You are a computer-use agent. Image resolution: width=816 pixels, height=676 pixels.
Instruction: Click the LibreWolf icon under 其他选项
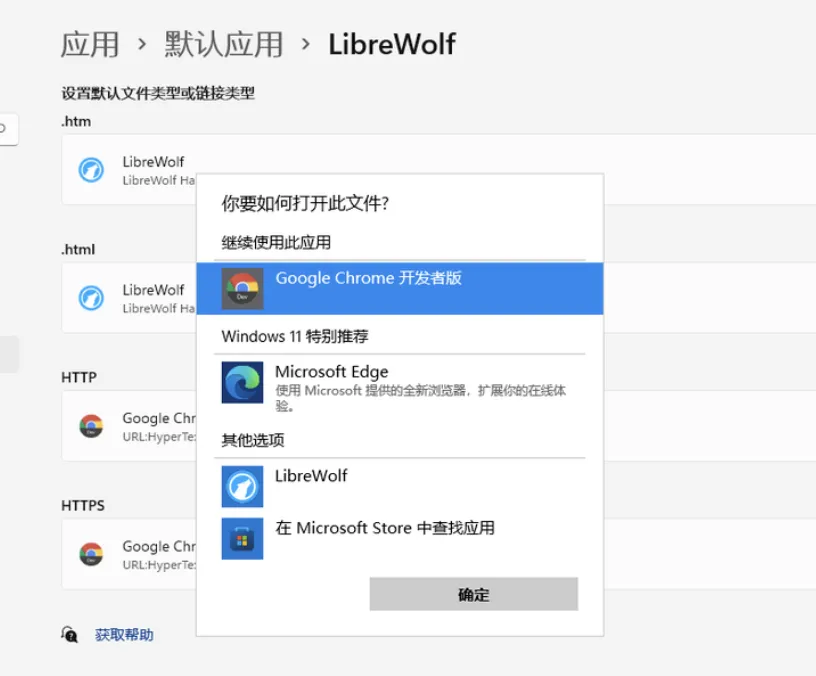[241, 488]
